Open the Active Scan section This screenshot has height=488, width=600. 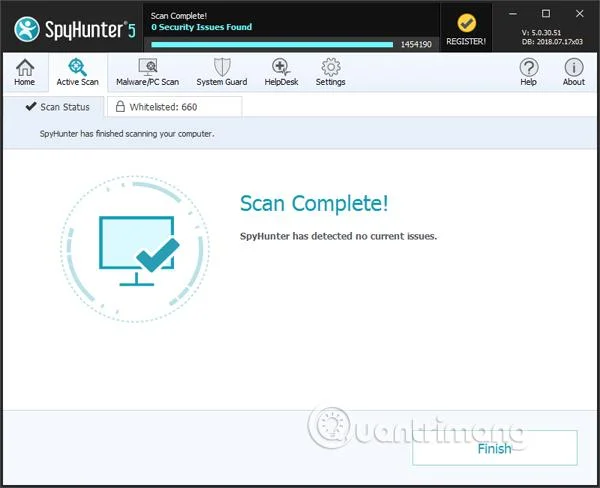point(78,72)
